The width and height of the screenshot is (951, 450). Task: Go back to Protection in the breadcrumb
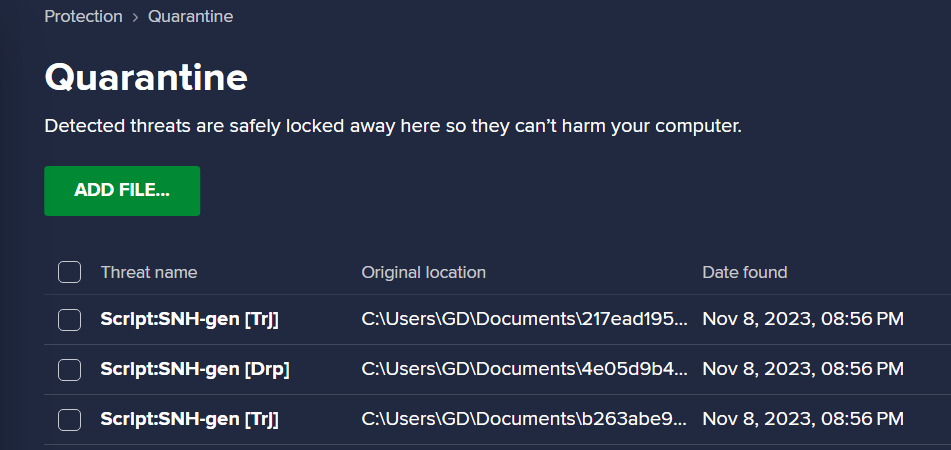click(x=83, y=16)
